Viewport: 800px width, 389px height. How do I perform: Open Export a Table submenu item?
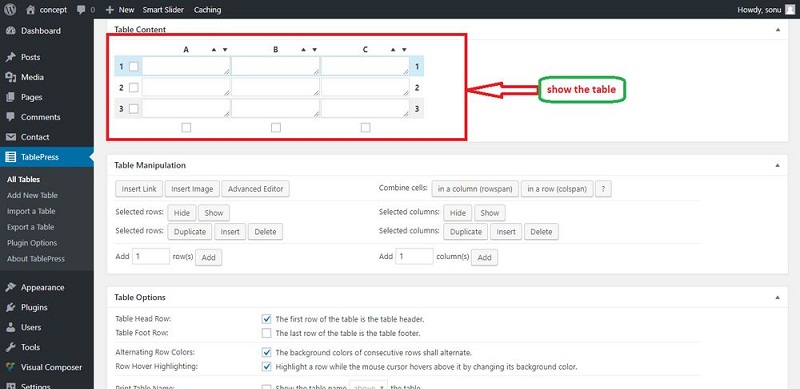31,227
